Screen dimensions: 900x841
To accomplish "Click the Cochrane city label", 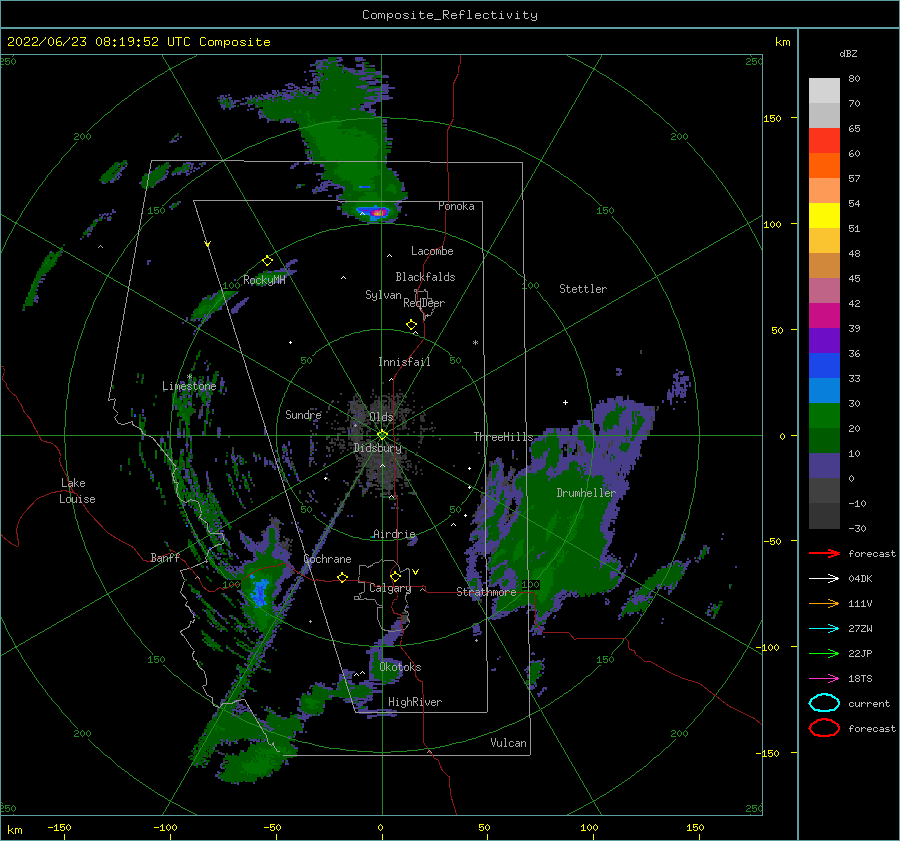I will coord(327,559).
